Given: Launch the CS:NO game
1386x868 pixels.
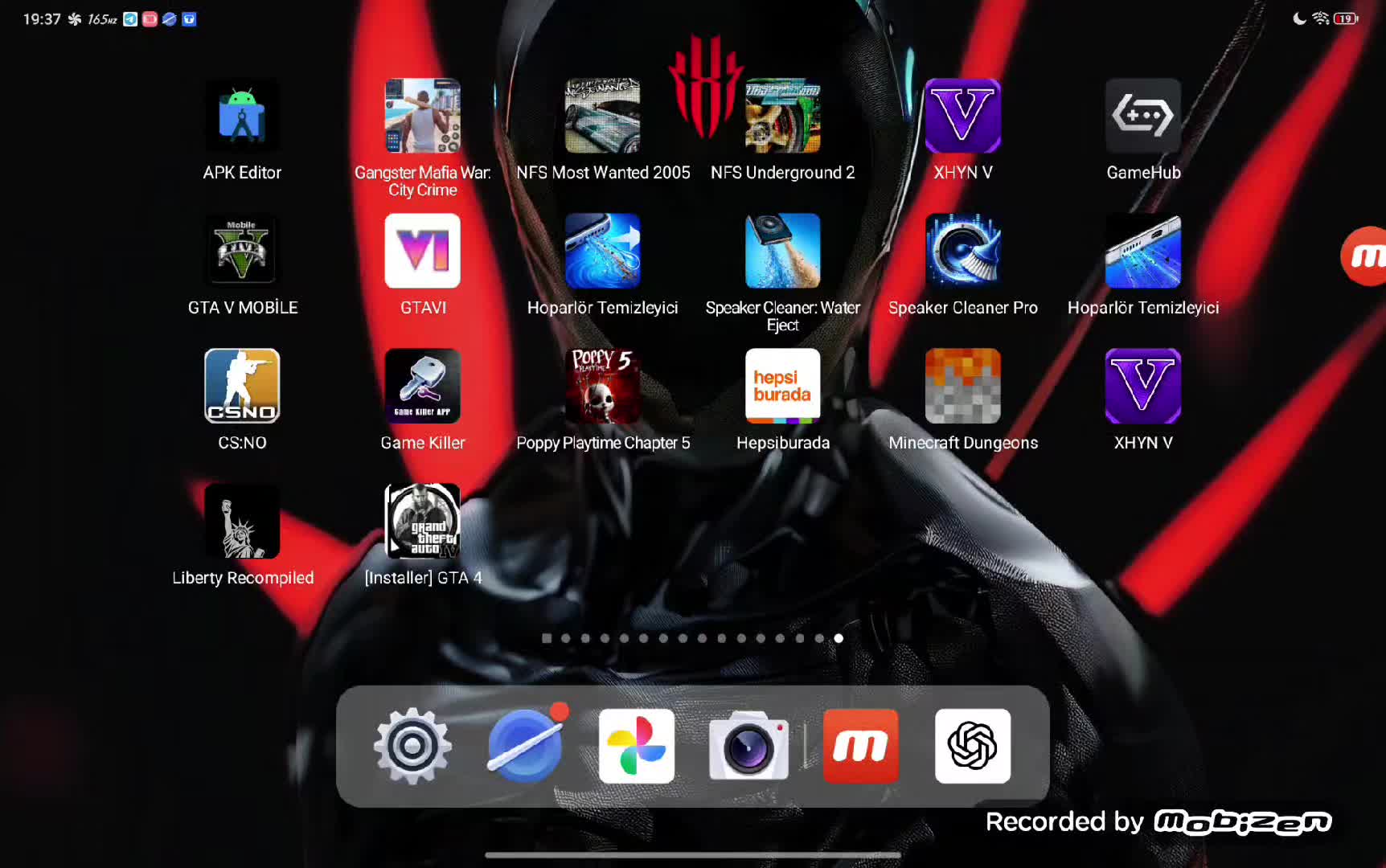Looking at the screenshot, I should tap(242, 386).
